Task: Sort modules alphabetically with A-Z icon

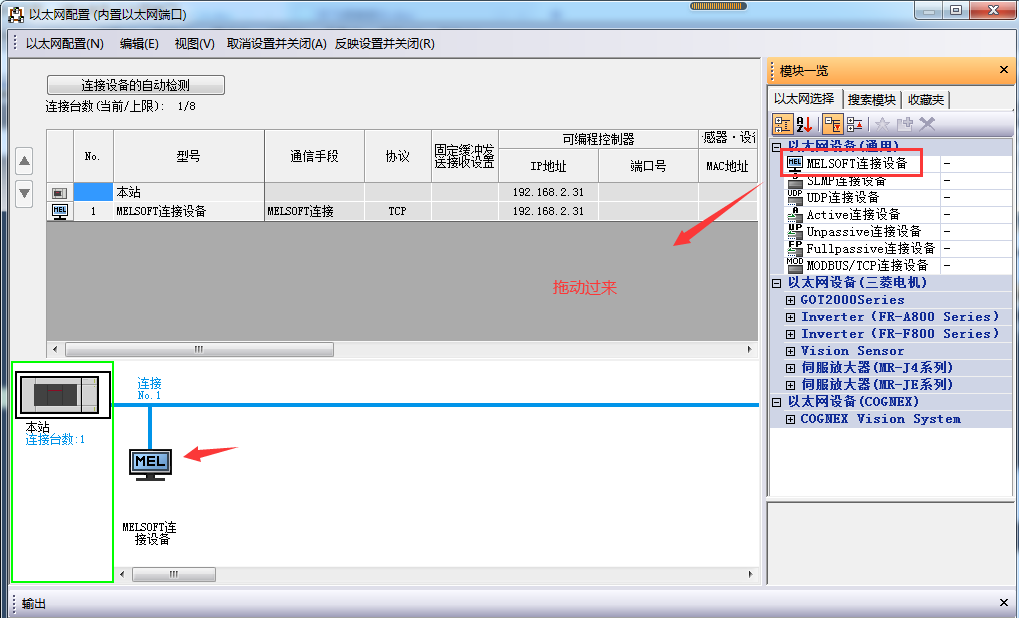Action: point(804,123)
